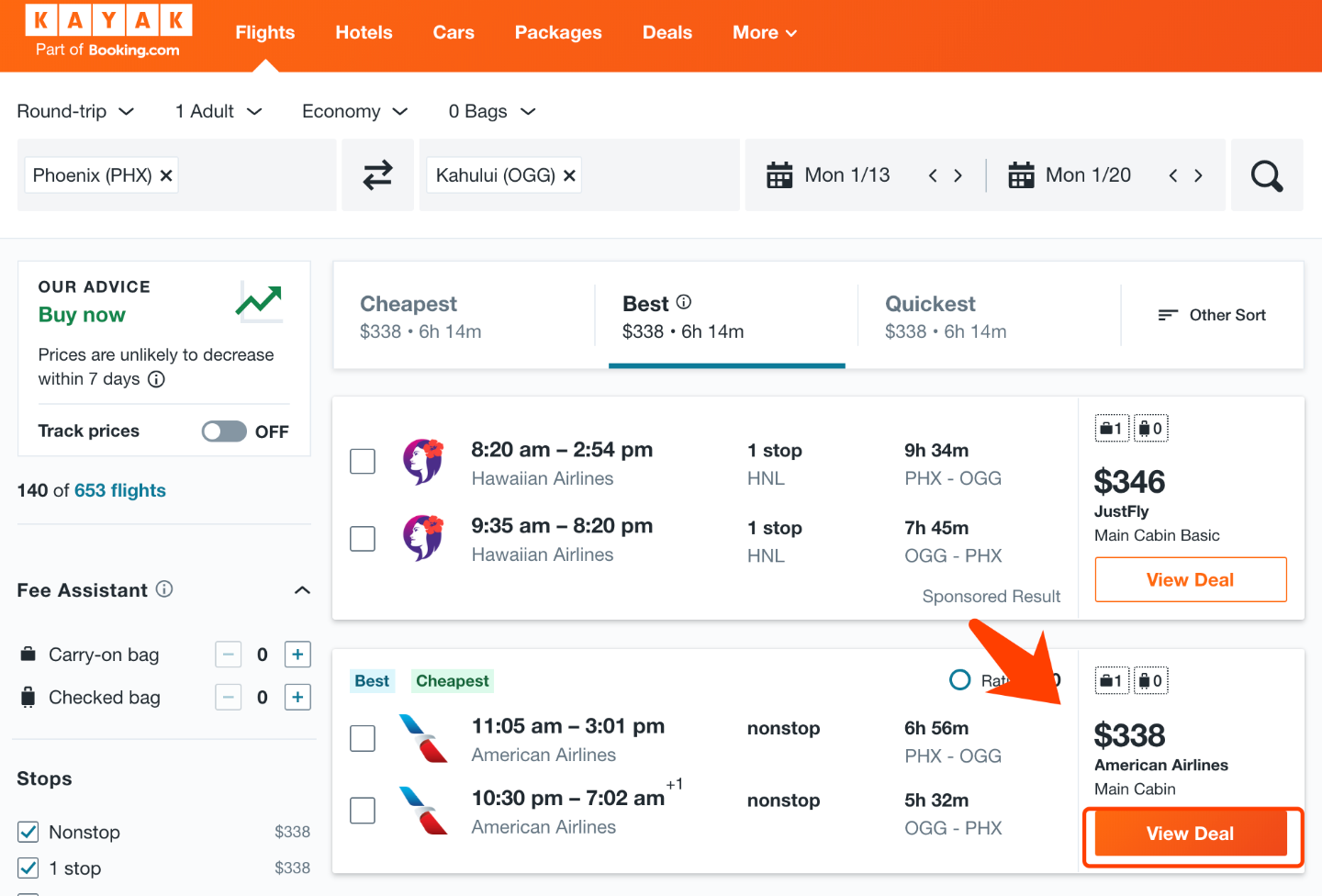Sort results by Best
Image resolution: width=1322 pixels, height=896 pixels.
tap(726, 316)
